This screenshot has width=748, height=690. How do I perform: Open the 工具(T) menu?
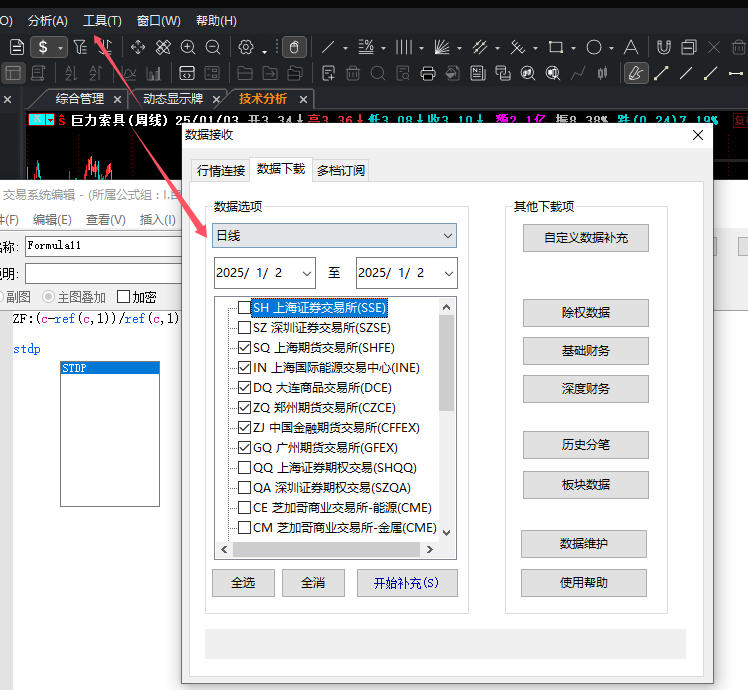(x=103, y=21)
